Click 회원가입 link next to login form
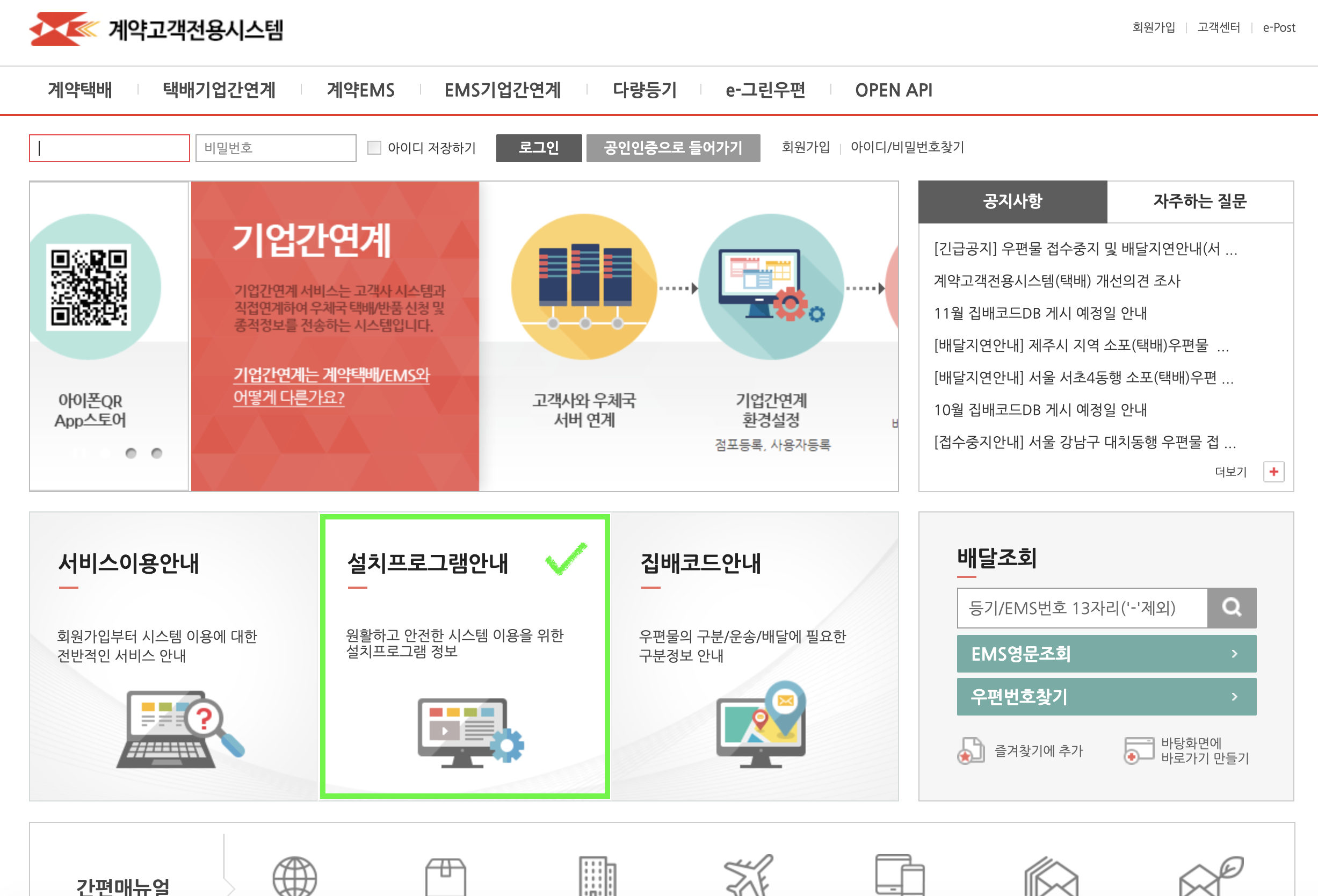 tap(806, 147)
